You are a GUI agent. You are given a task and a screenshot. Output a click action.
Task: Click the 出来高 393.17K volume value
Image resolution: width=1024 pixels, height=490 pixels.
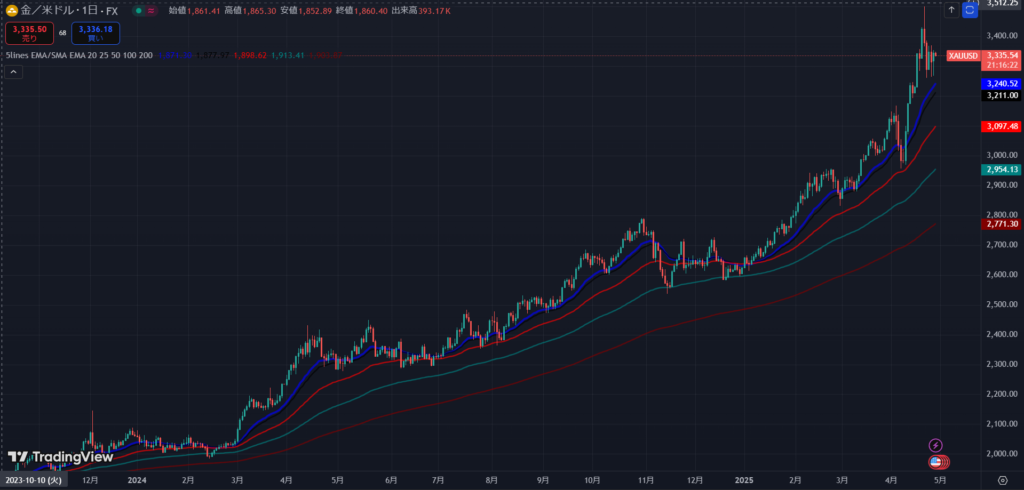(x=421, y=11)
